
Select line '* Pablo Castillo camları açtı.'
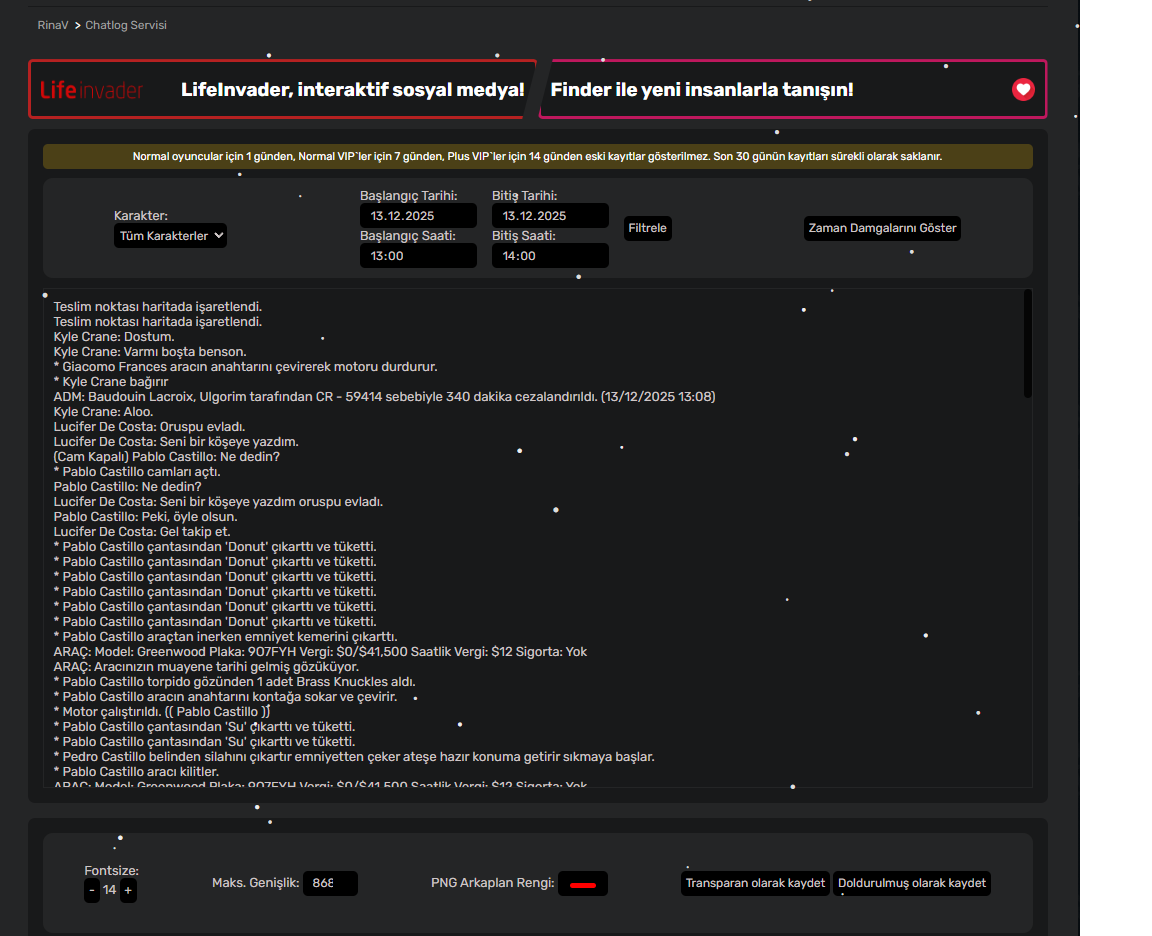[137, 472]
